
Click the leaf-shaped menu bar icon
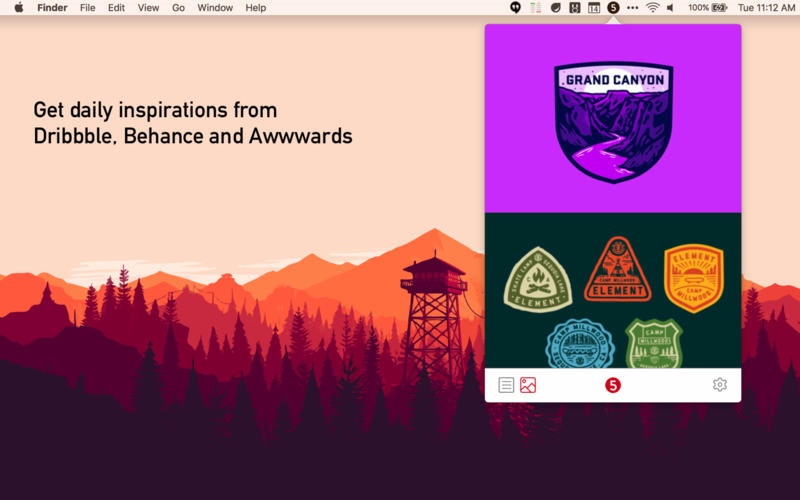(x=556, y=8)
